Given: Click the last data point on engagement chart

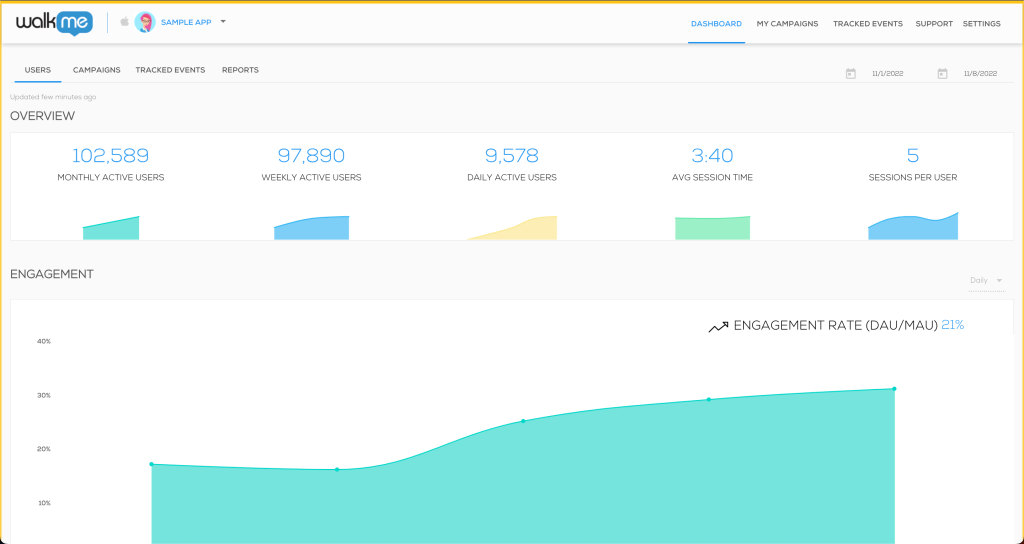Looking at the screenshot, I should 894,389.
